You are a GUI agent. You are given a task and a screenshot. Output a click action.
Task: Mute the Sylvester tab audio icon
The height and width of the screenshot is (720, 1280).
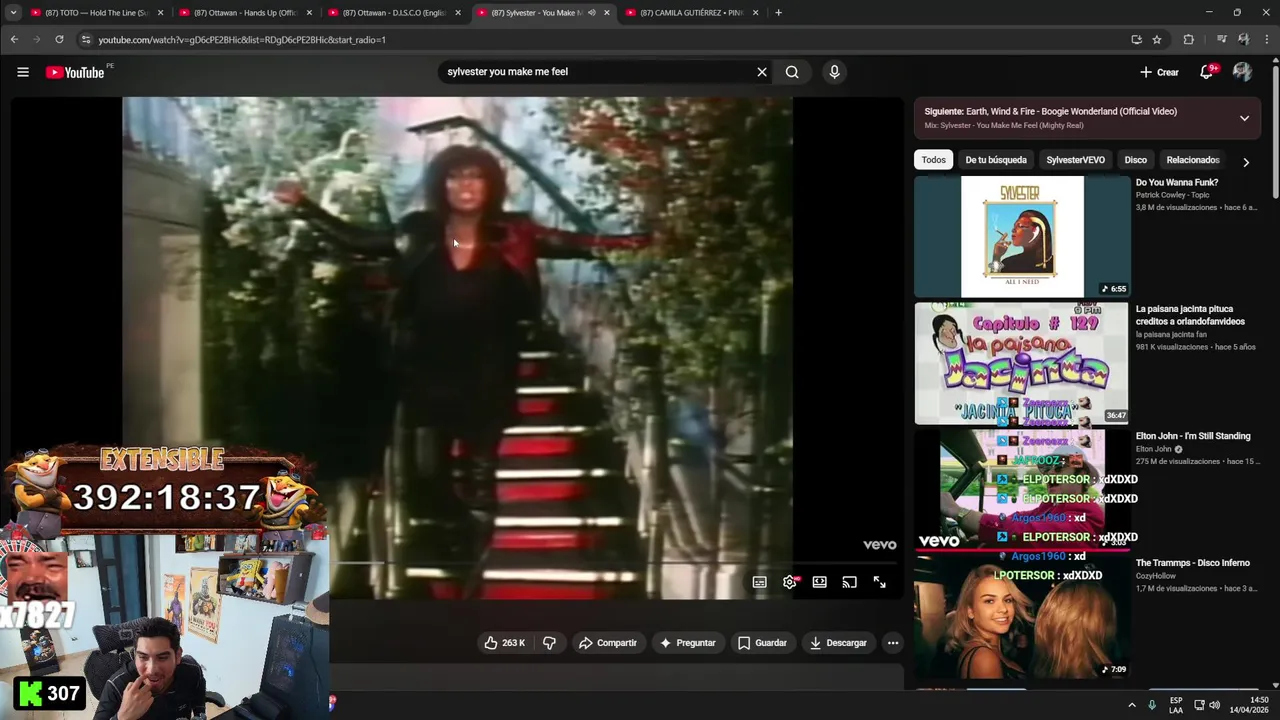[x=592, y=13]
